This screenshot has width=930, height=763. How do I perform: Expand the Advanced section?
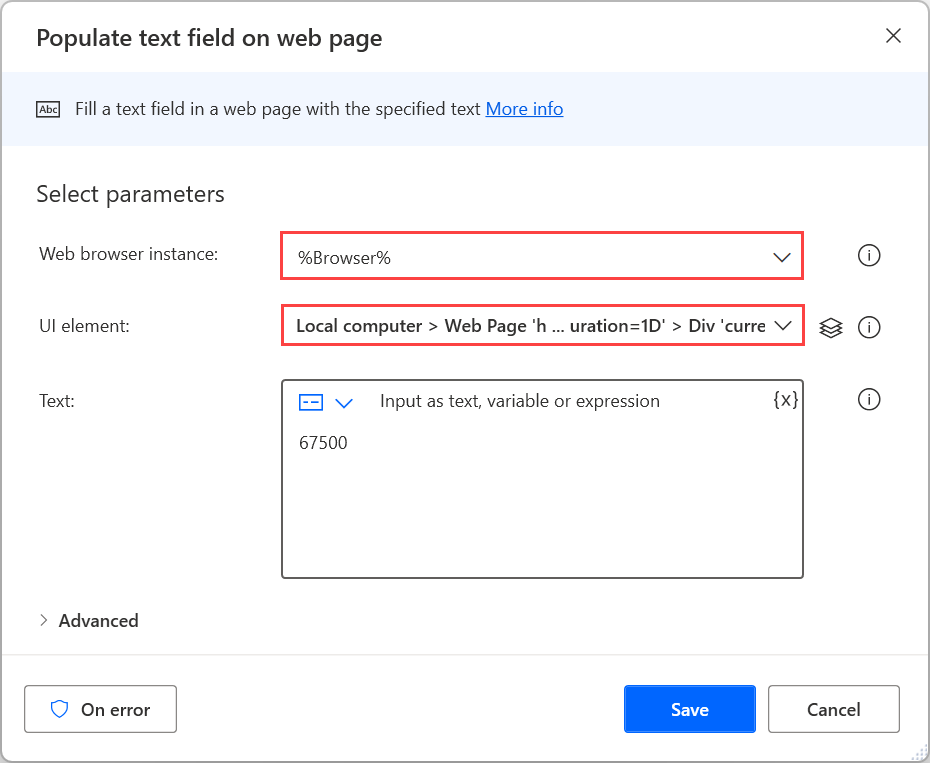89,620
